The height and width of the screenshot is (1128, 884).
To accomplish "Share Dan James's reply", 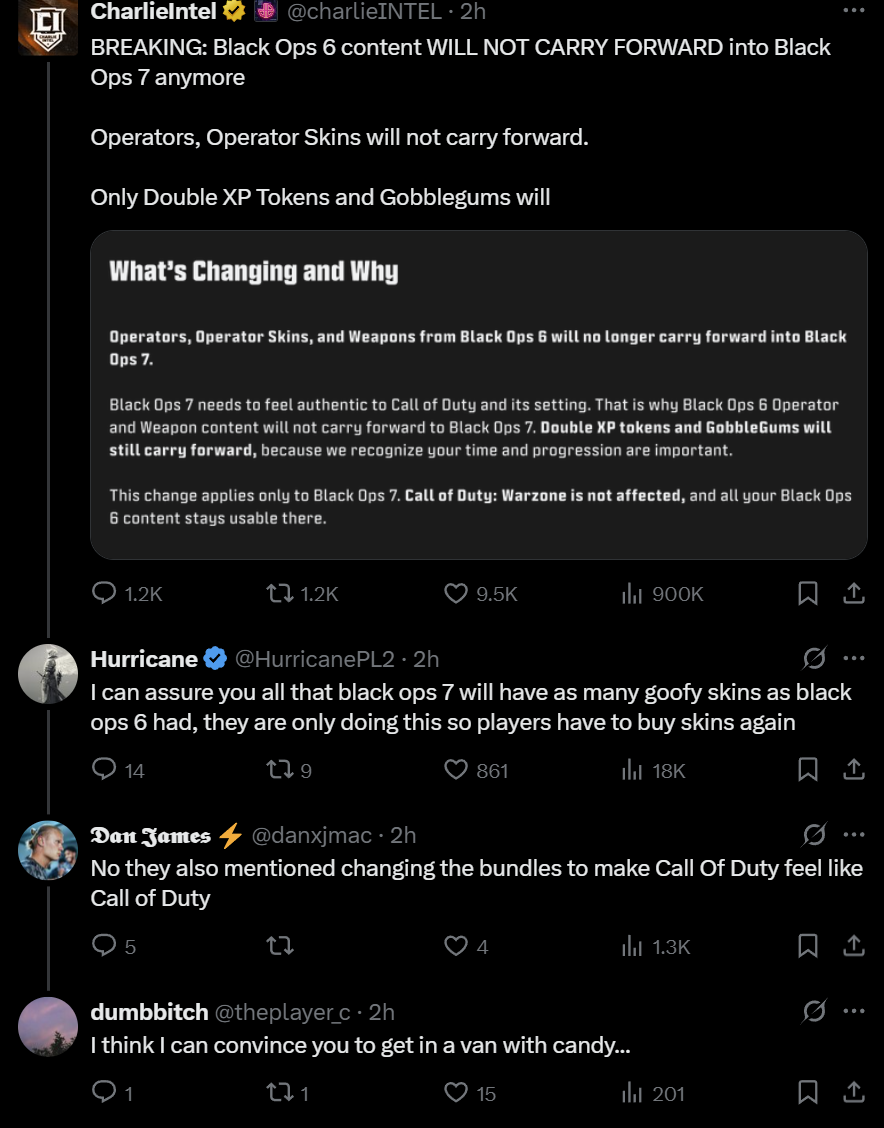I will tap(854, 945).
